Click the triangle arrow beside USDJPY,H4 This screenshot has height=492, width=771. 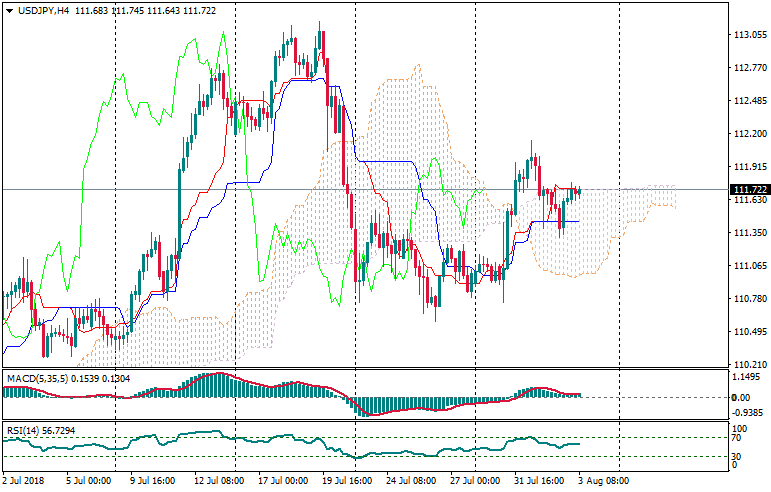click(x=9, y=10)
